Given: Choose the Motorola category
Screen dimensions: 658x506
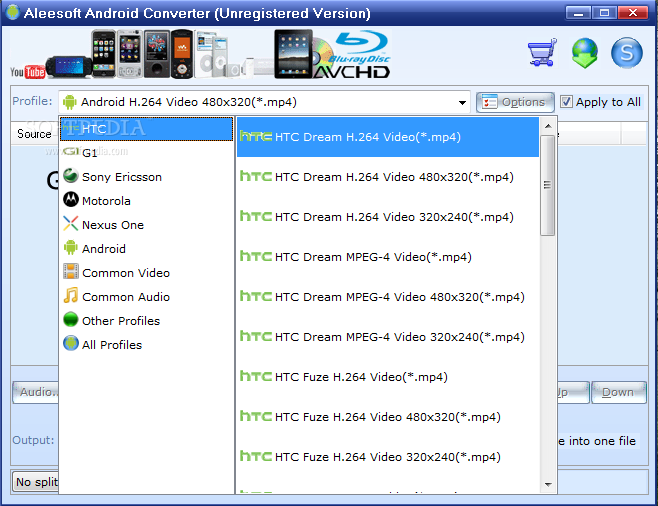Looking at the screenshot, I should pyautogui.click(x=146, y=201).
